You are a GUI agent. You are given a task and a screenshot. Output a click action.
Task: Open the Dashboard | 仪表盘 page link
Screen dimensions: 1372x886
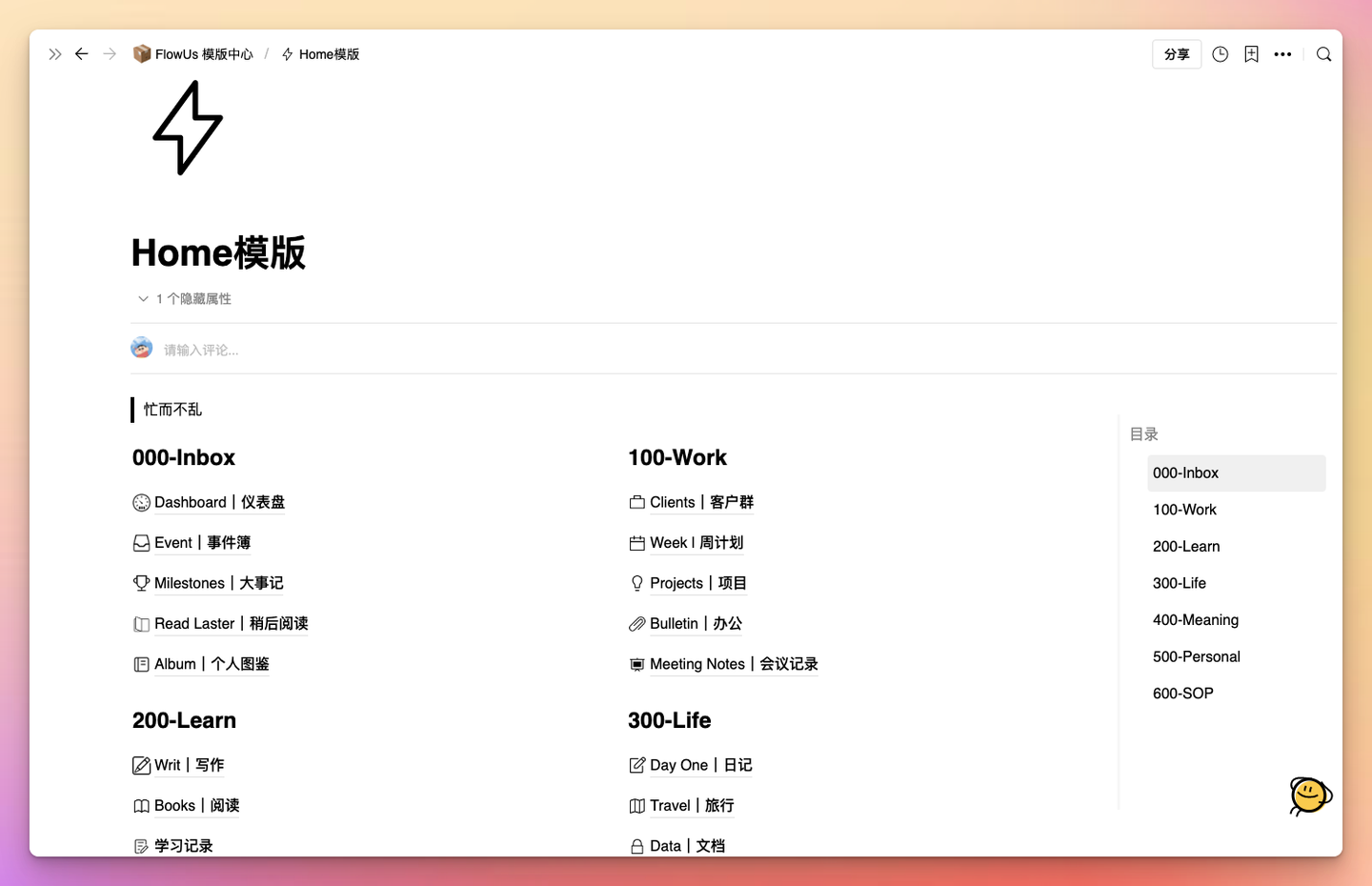(x=219, y=502)
